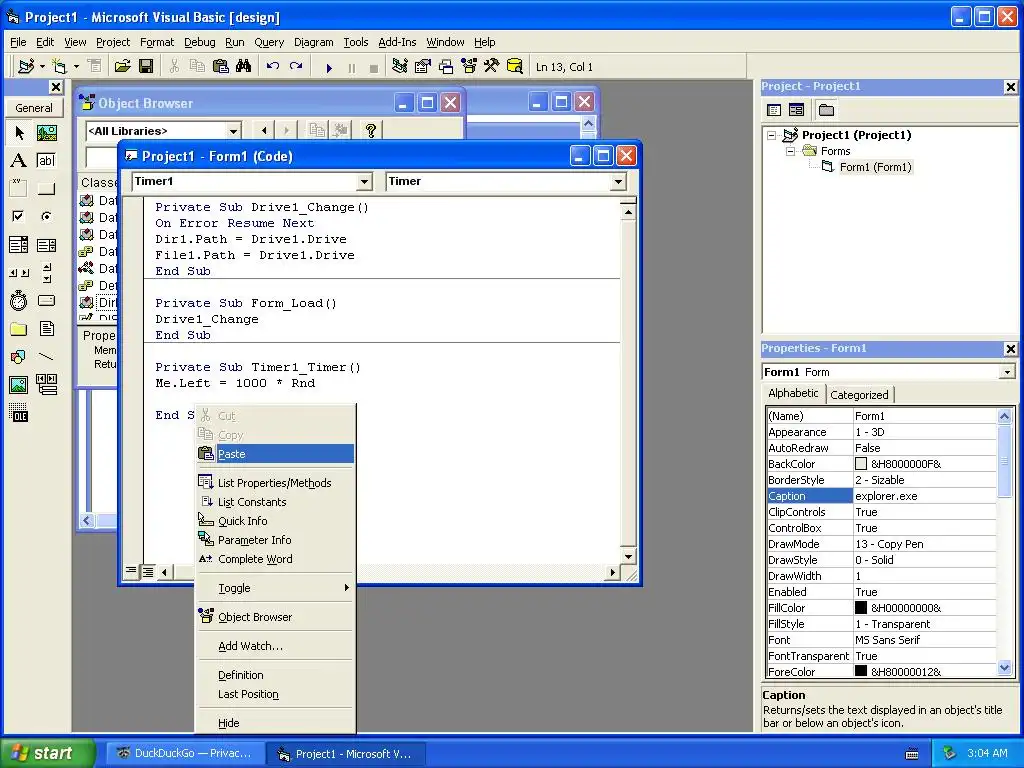The image size is (1024, 768).
Task: Open the Debug menu
Action: click(199, 42)
